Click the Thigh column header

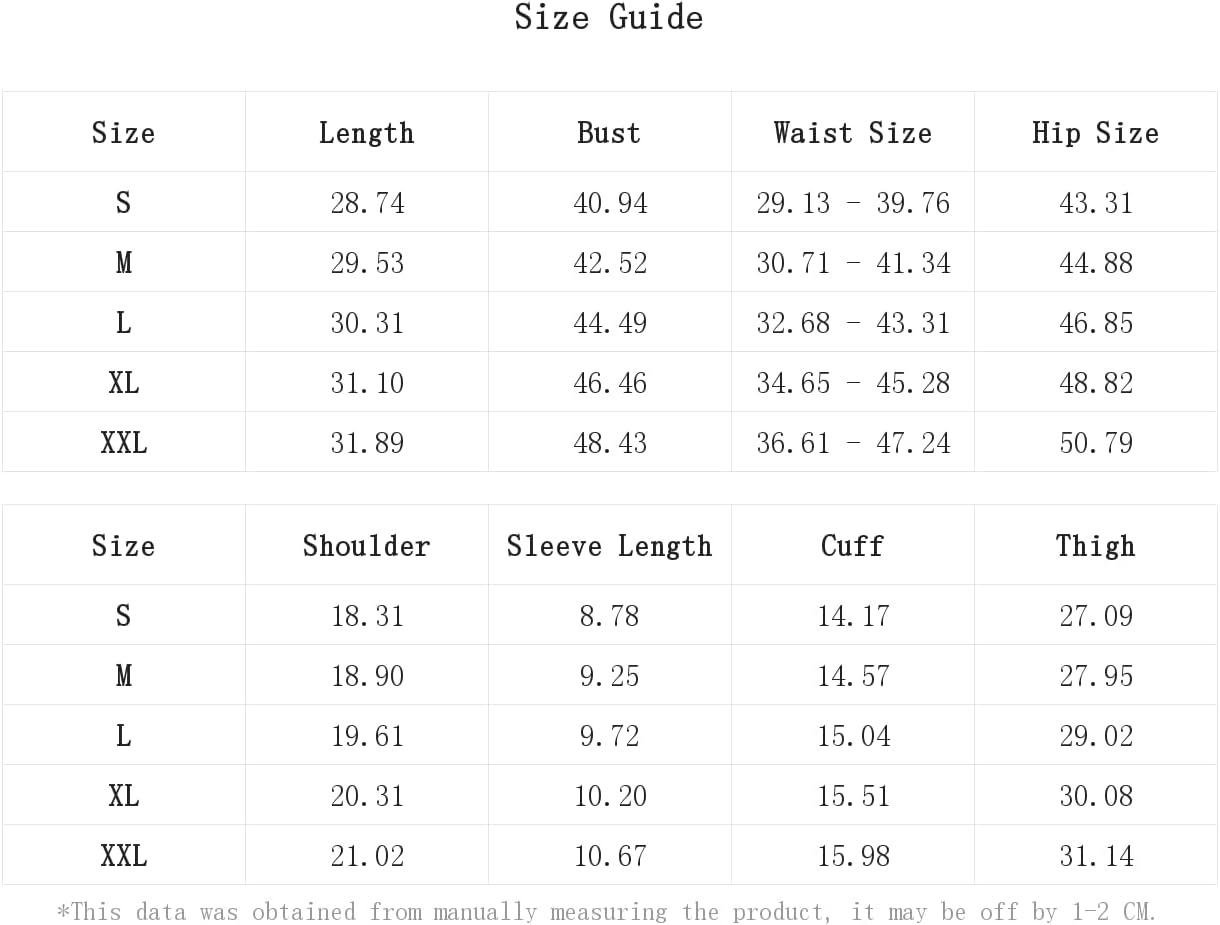(x=1096, y=545)
